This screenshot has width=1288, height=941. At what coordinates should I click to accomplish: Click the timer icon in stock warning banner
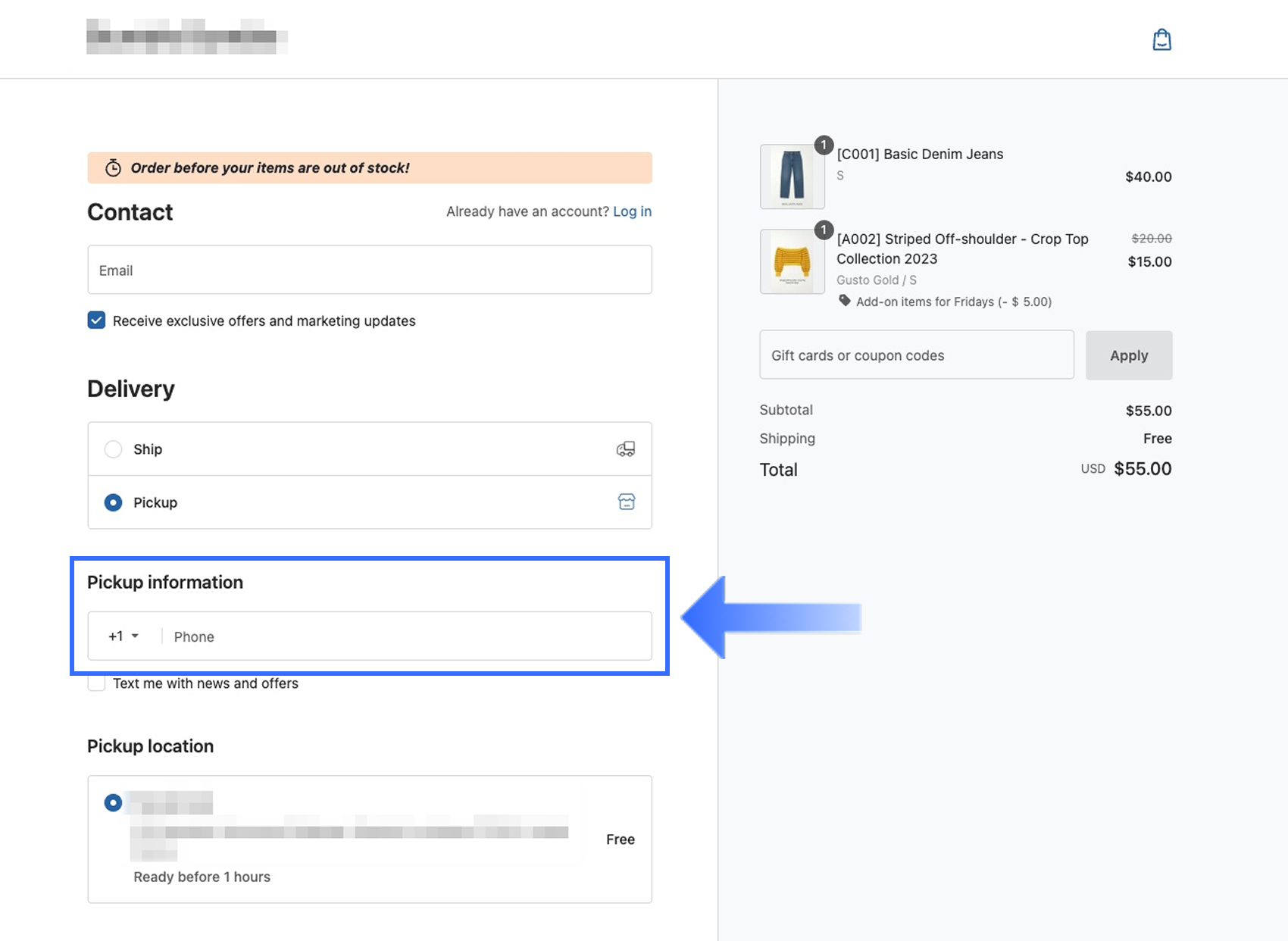coord(113,168)
